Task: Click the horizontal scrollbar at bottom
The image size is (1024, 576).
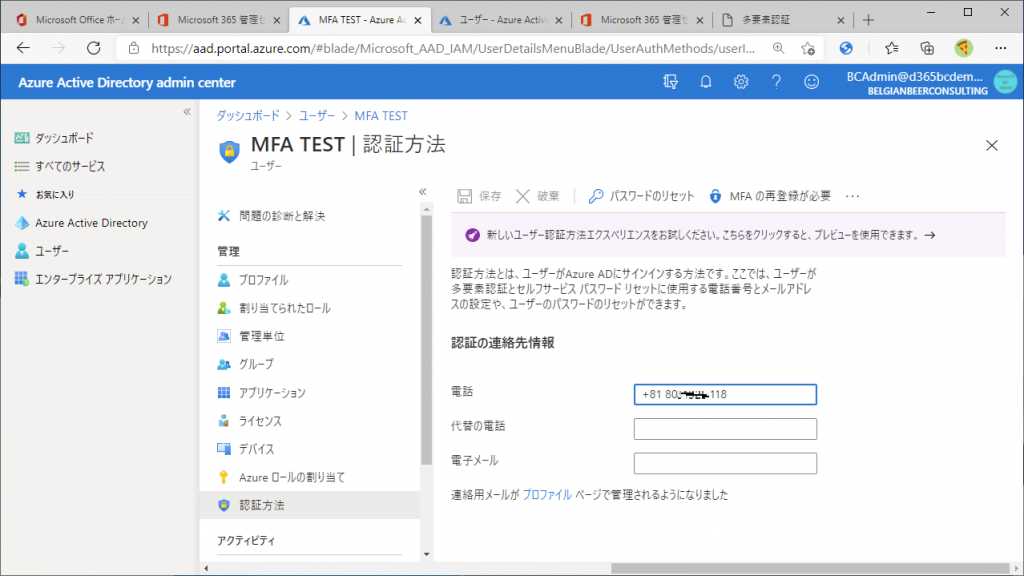Action: (x=810, y=568)
